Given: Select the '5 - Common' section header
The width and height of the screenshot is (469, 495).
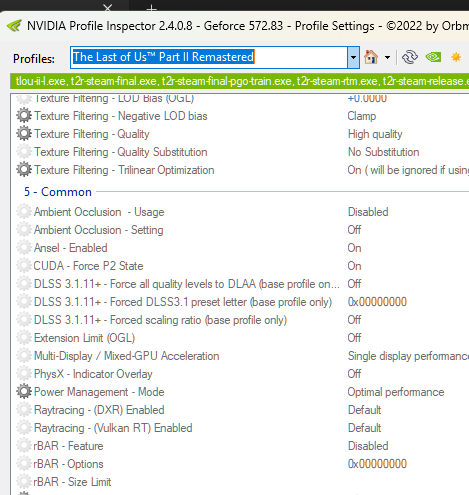Looking at the screenshot, I should [x=58, y=192].
